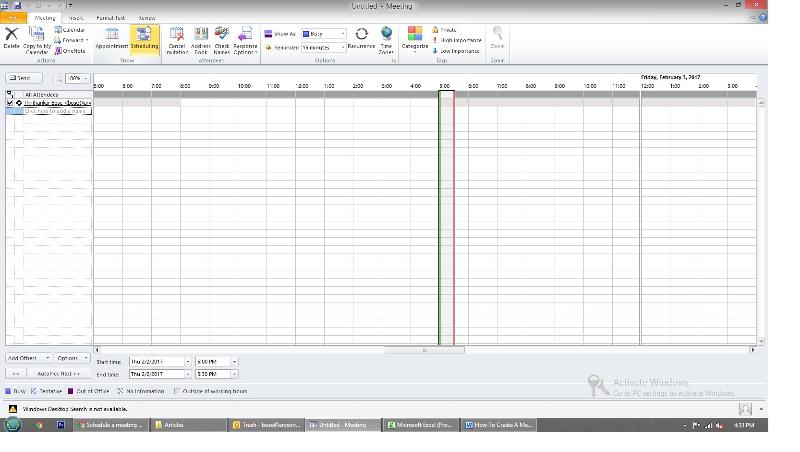Switch to the Review tab
The image size is (800, 452).
(147, 18)
